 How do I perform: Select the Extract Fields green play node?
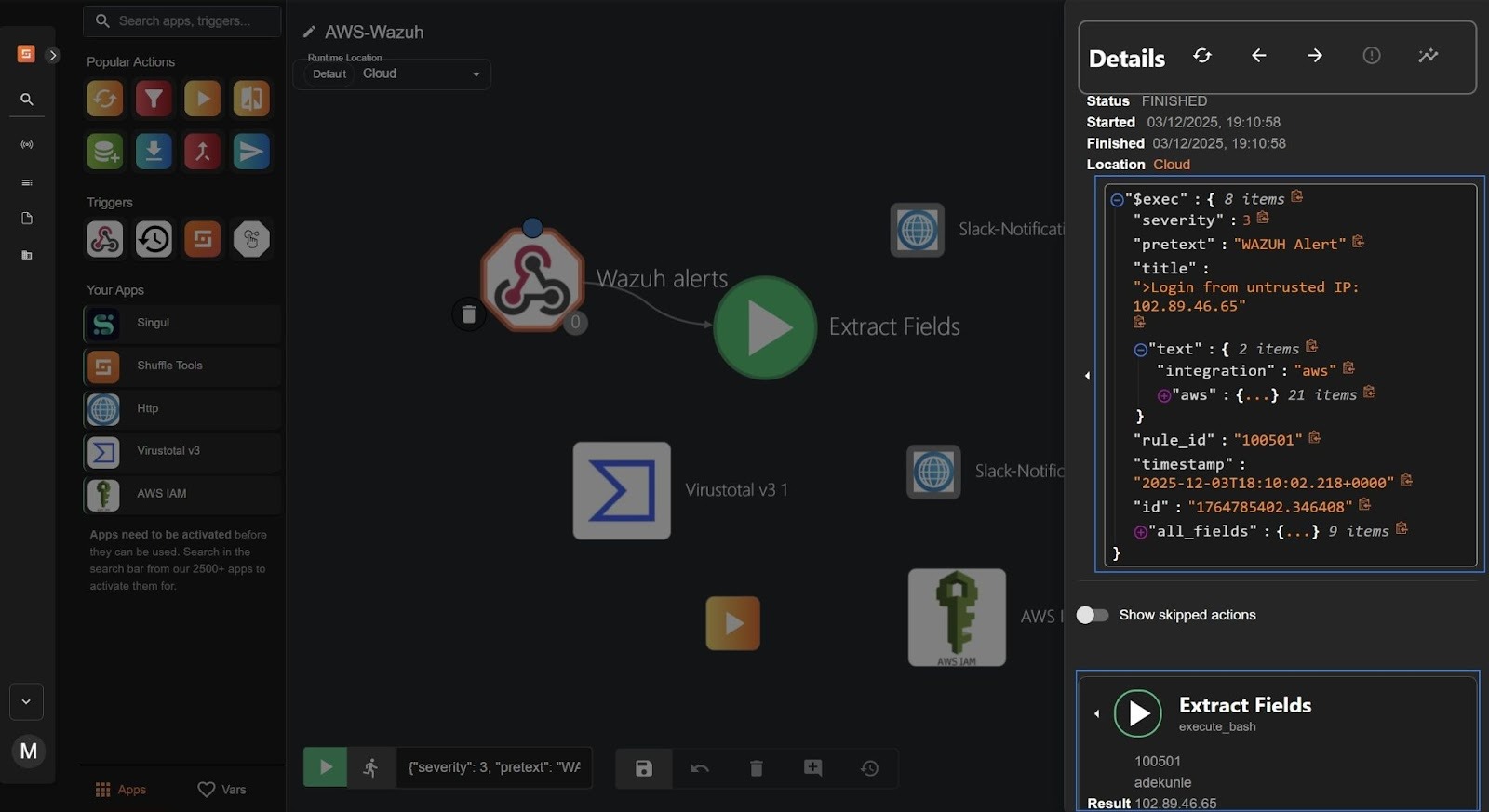pos(765,327)
